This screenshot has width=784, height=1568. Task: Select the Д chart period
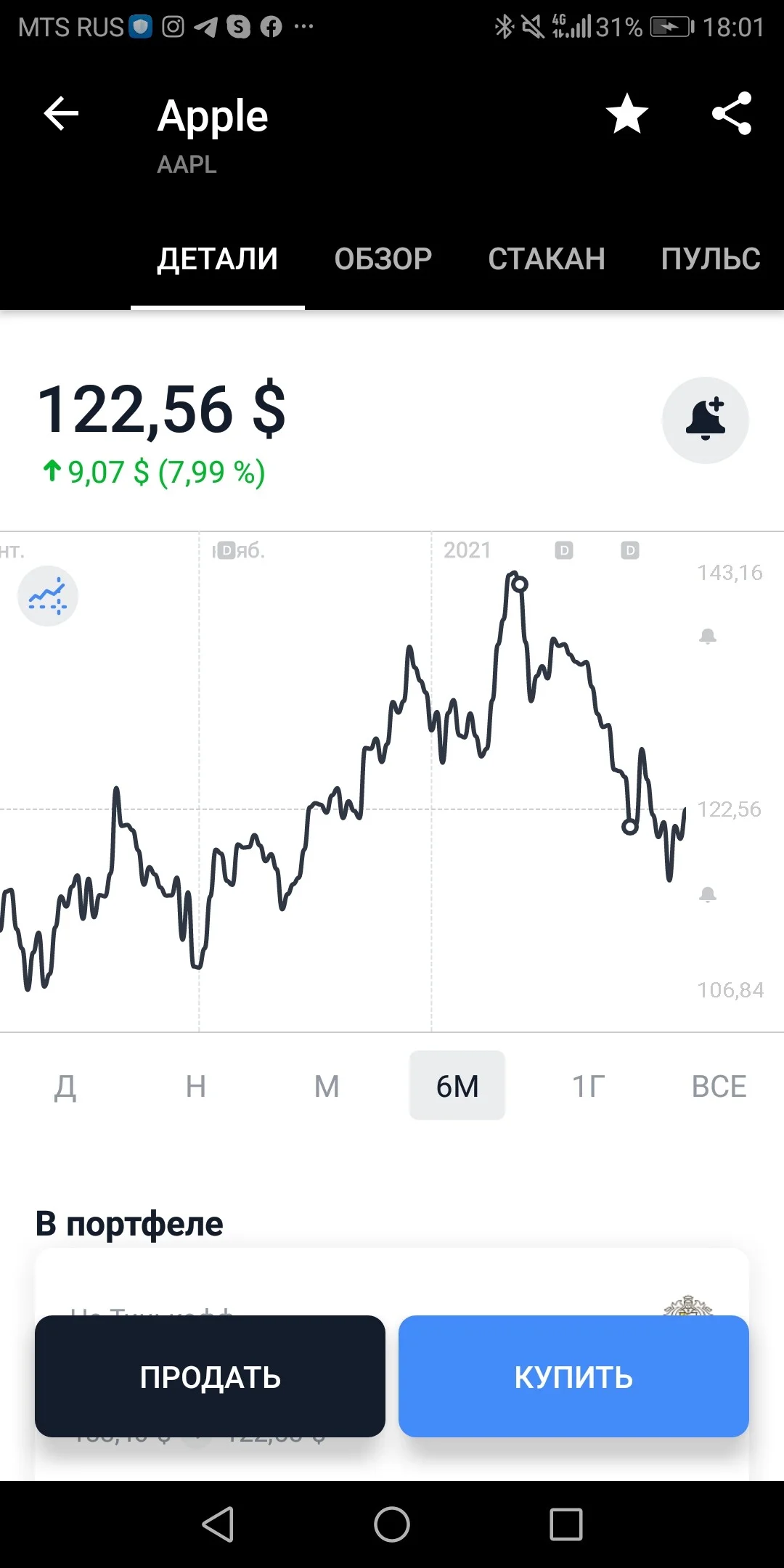[x=65, y=1086]
